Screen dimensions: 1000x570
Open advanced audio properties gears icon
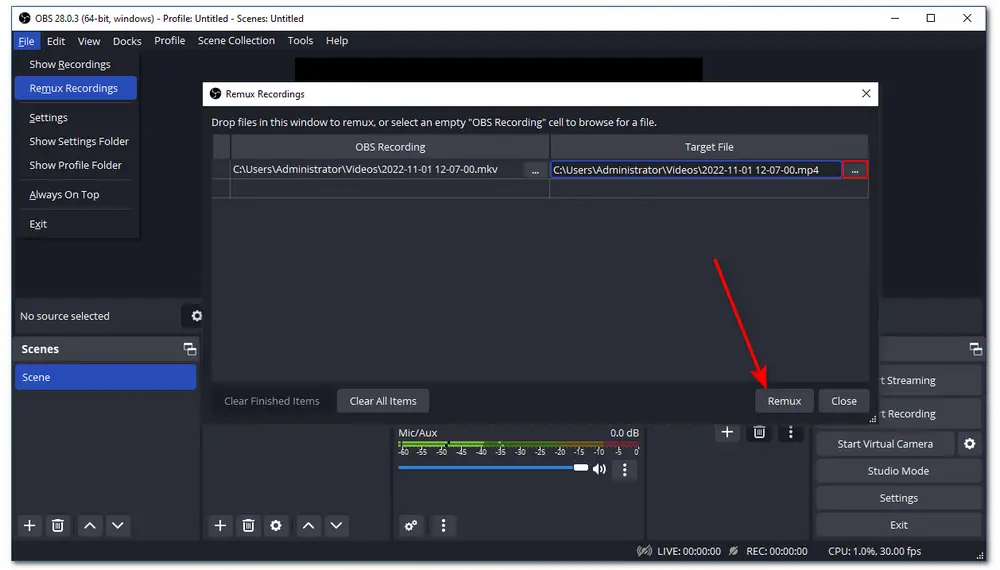pos(411,525)
